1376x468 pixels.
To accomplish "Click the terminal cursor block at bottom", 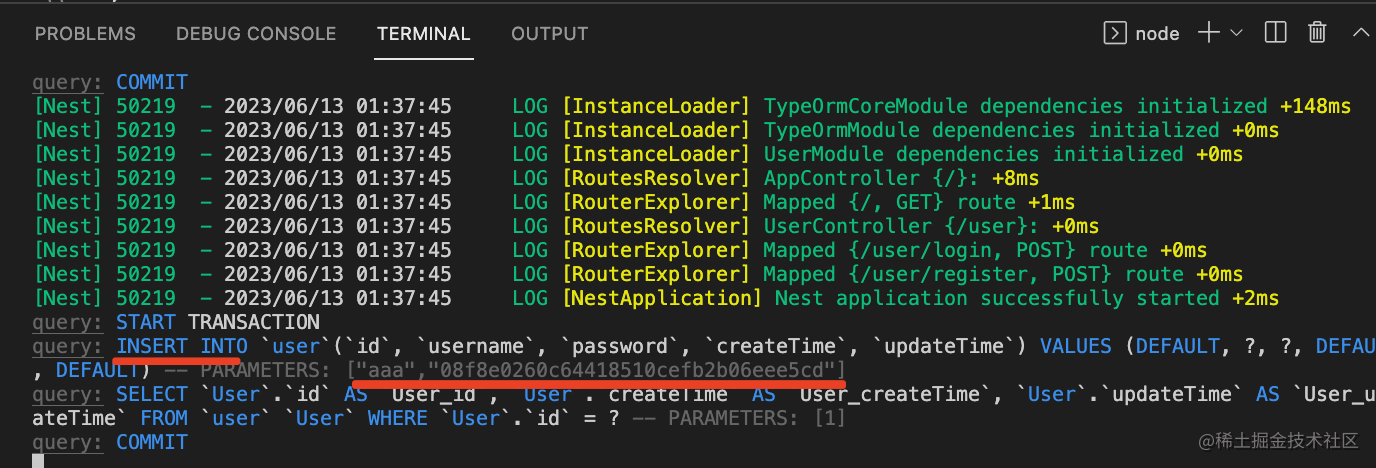I will coord(38,461).
